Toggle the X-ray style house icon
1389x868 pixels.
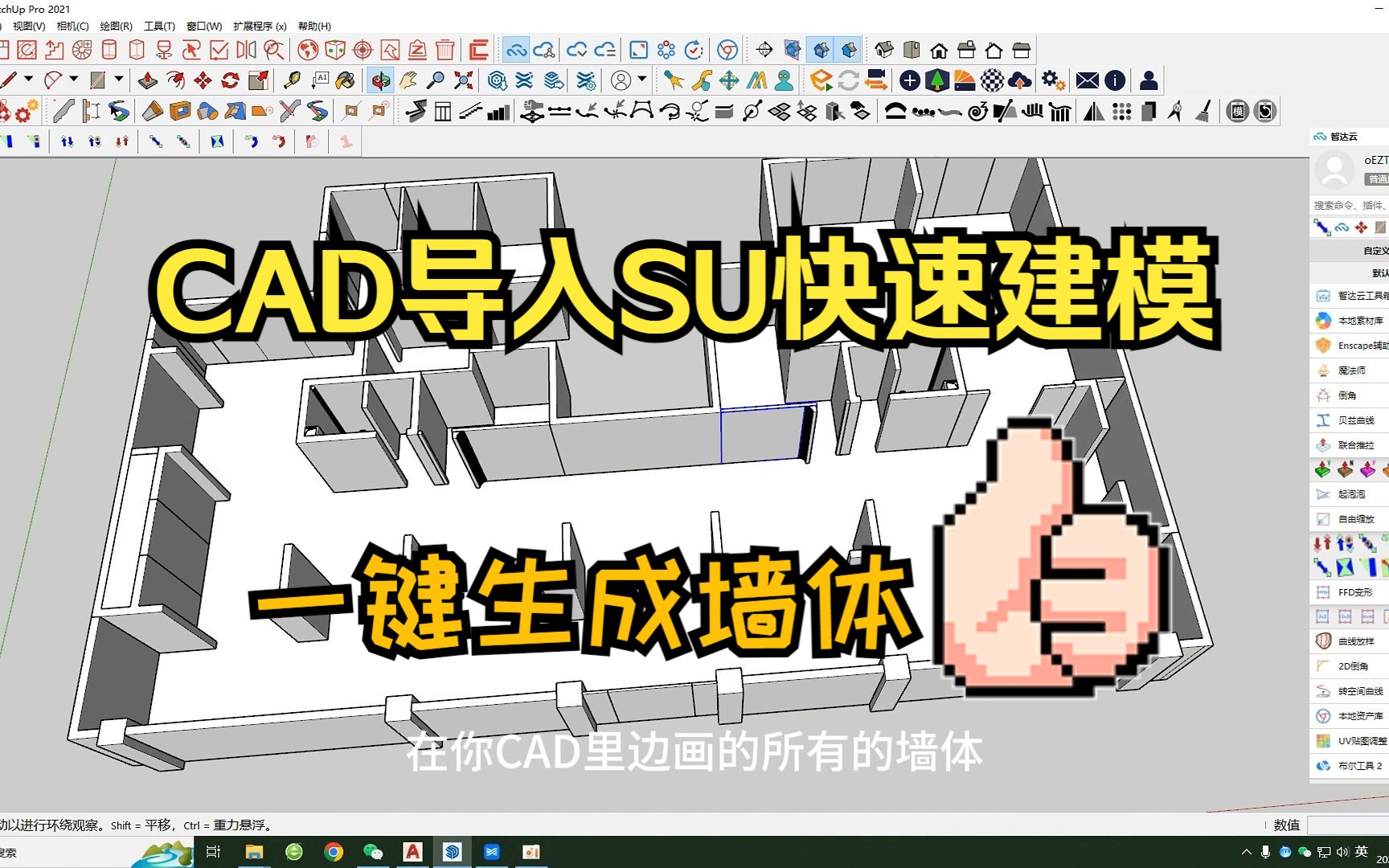(793, 51)
